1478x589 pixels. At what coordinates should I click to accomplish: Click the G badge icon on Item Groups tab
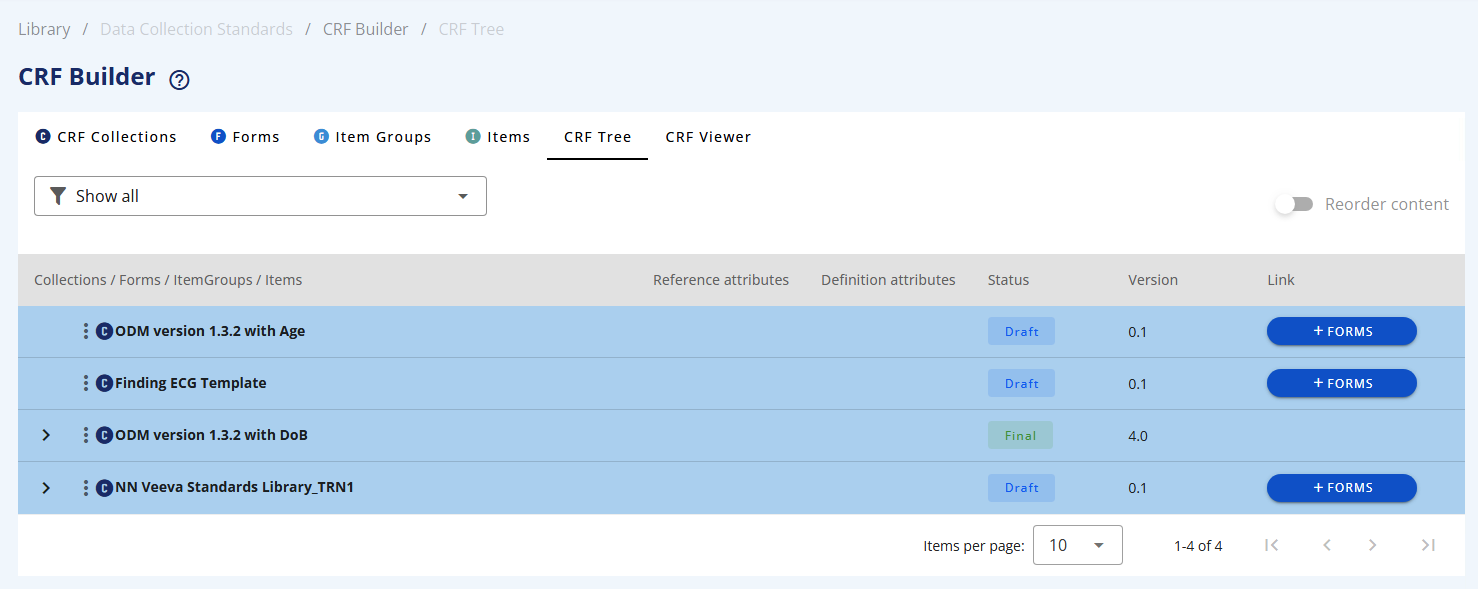click(320, 136)
